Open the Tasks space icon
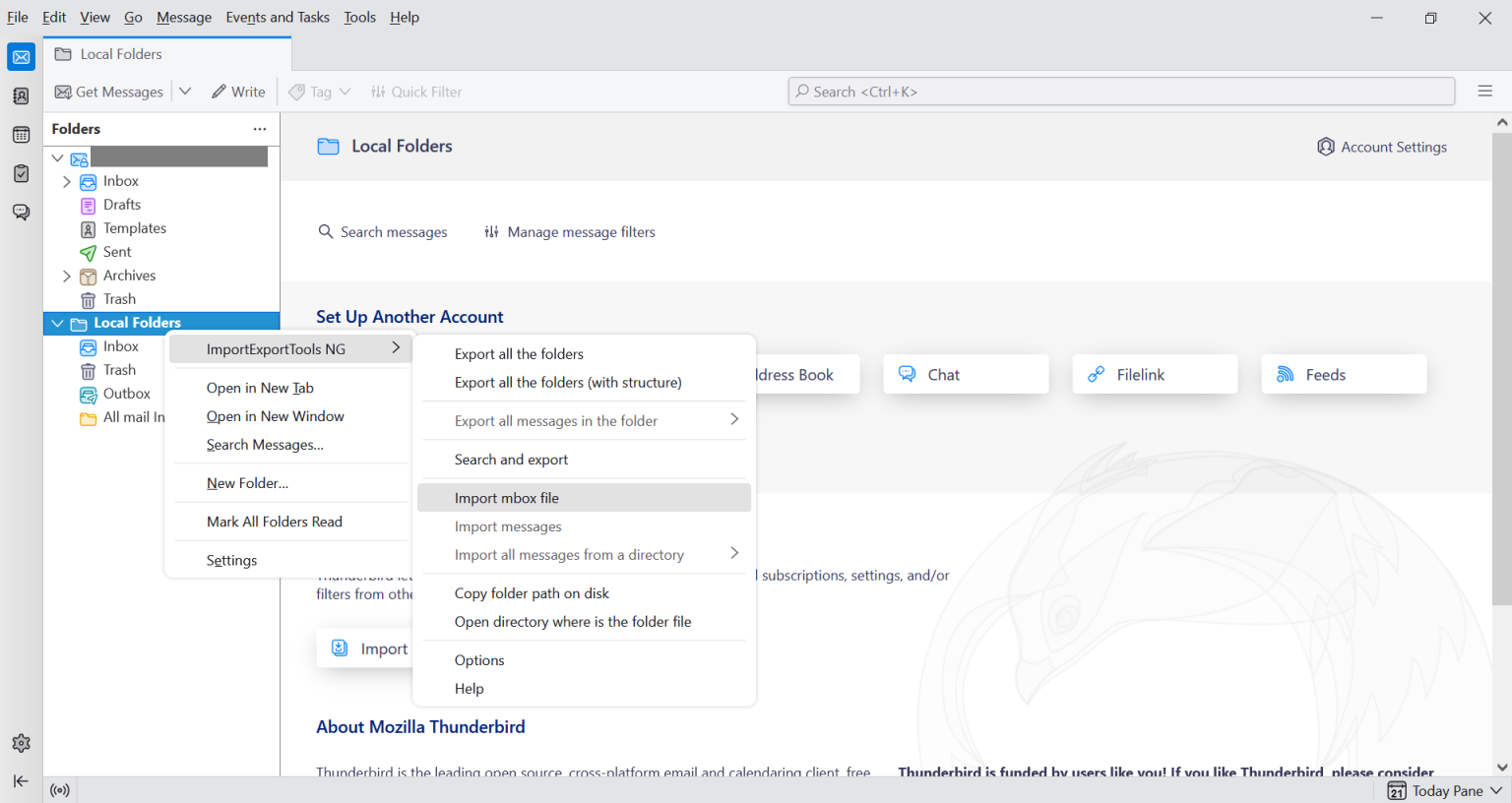The height and width of the screenshot is (803, 1512). [21, 174]
